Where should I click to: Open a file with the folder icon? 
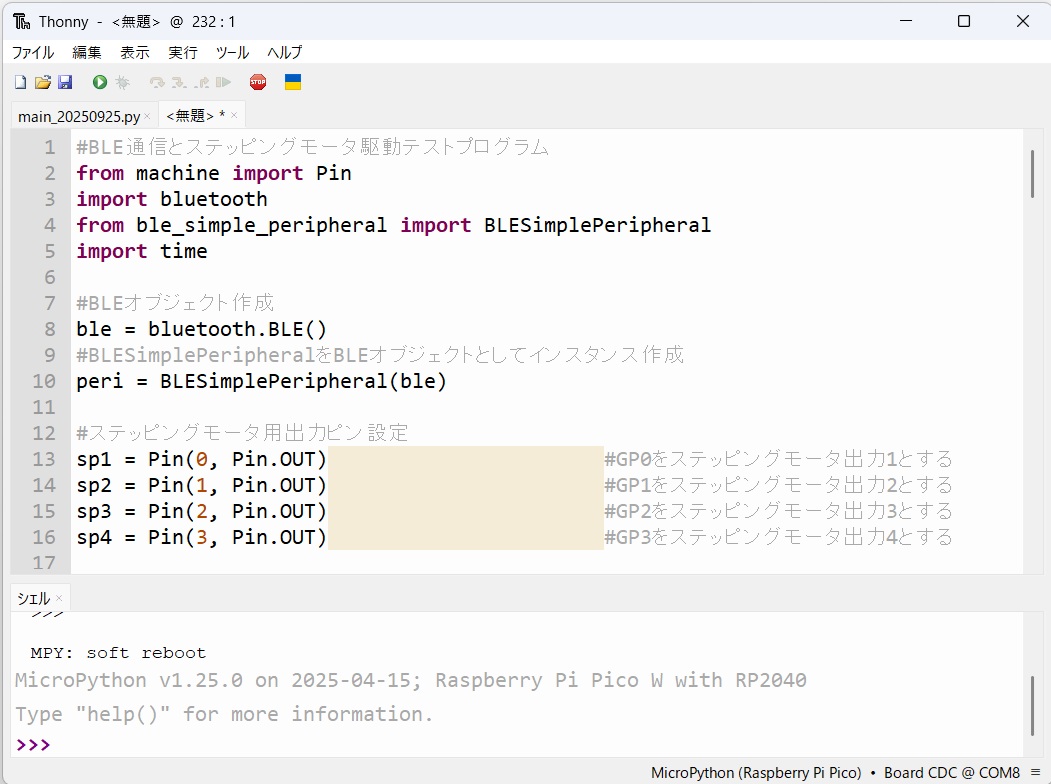(x=42, y=83)
